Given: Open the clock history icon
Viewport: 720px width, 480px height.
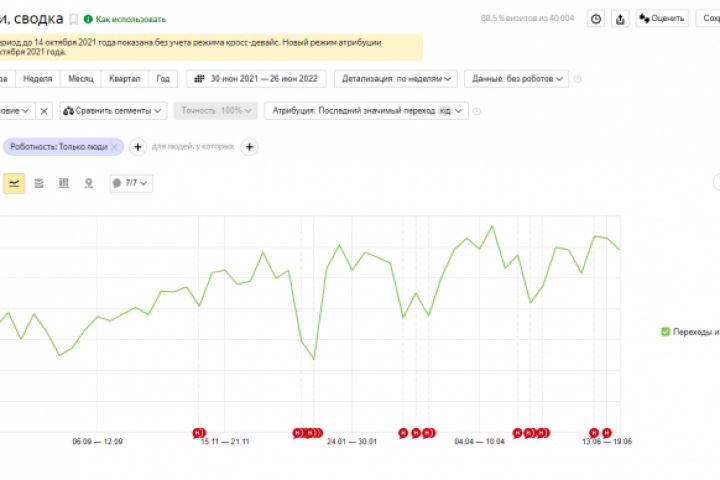Looking at the screenshot, I should coord(596,18).
